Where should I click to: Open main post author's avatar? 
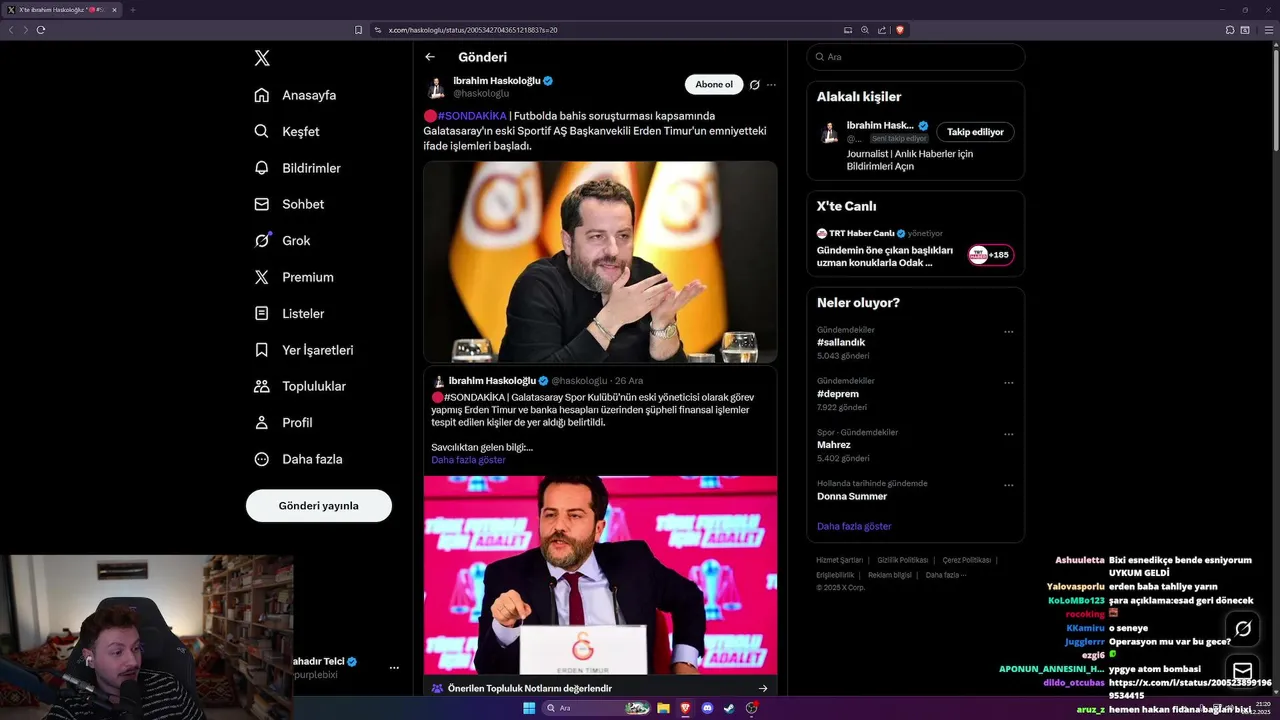coord(436,87)
